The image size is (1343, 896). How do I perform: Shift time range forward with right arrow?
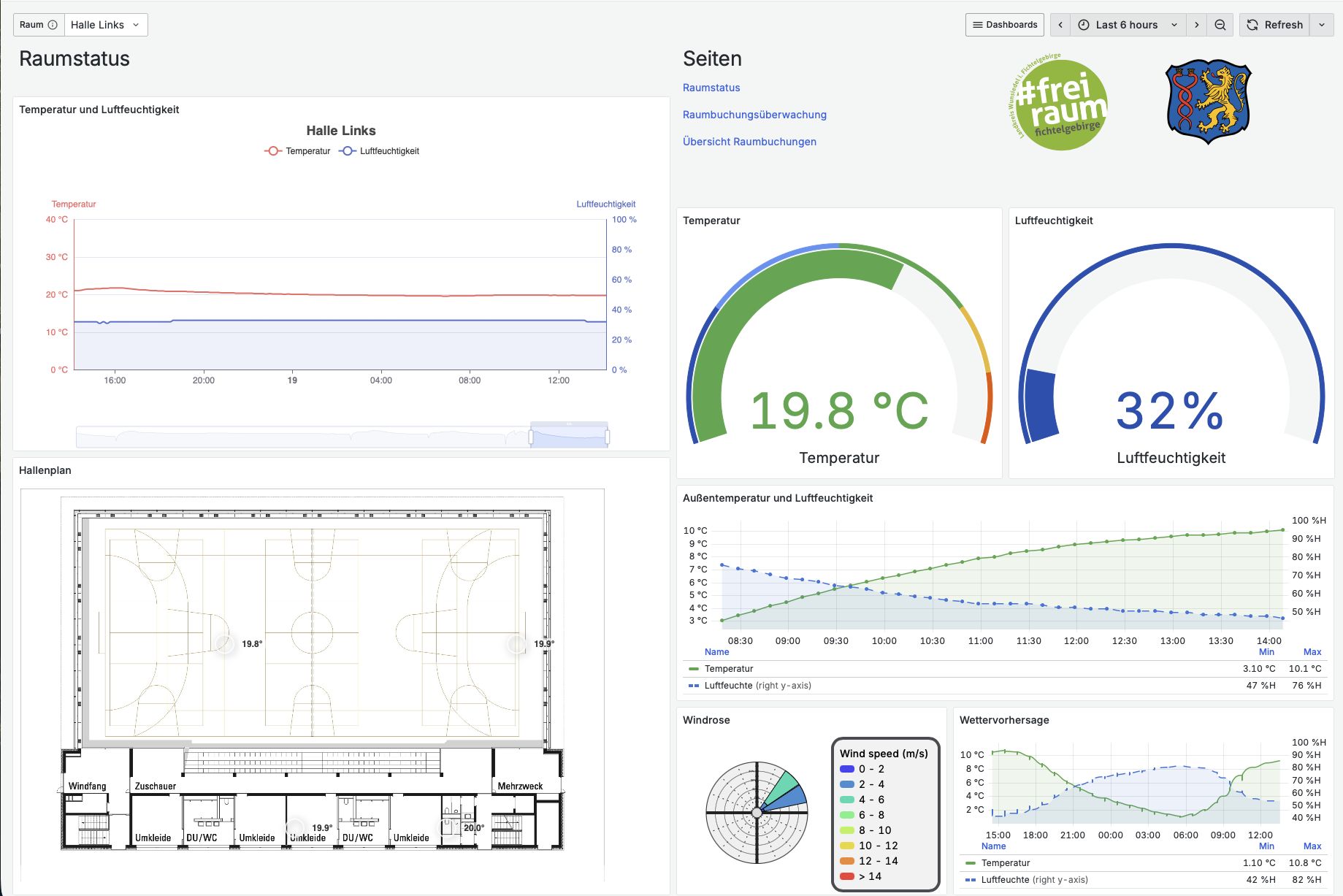pyautogui.click(x=1196, y=25)
